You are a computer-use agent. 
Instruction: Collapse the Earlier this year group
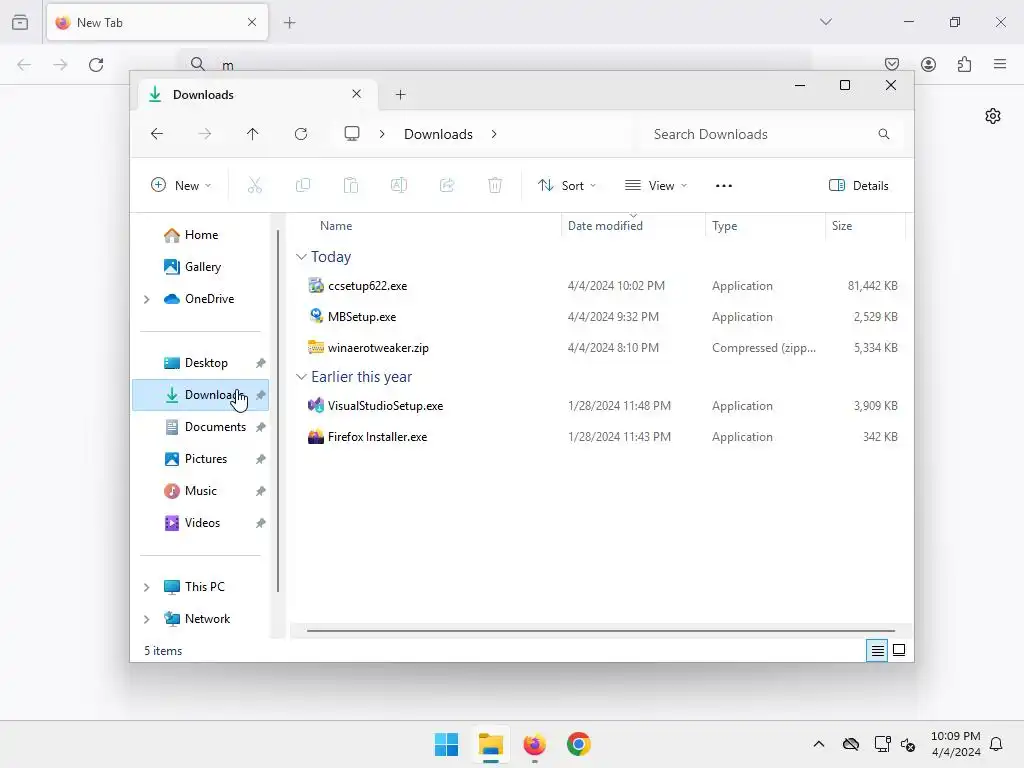tap(301, 377)
